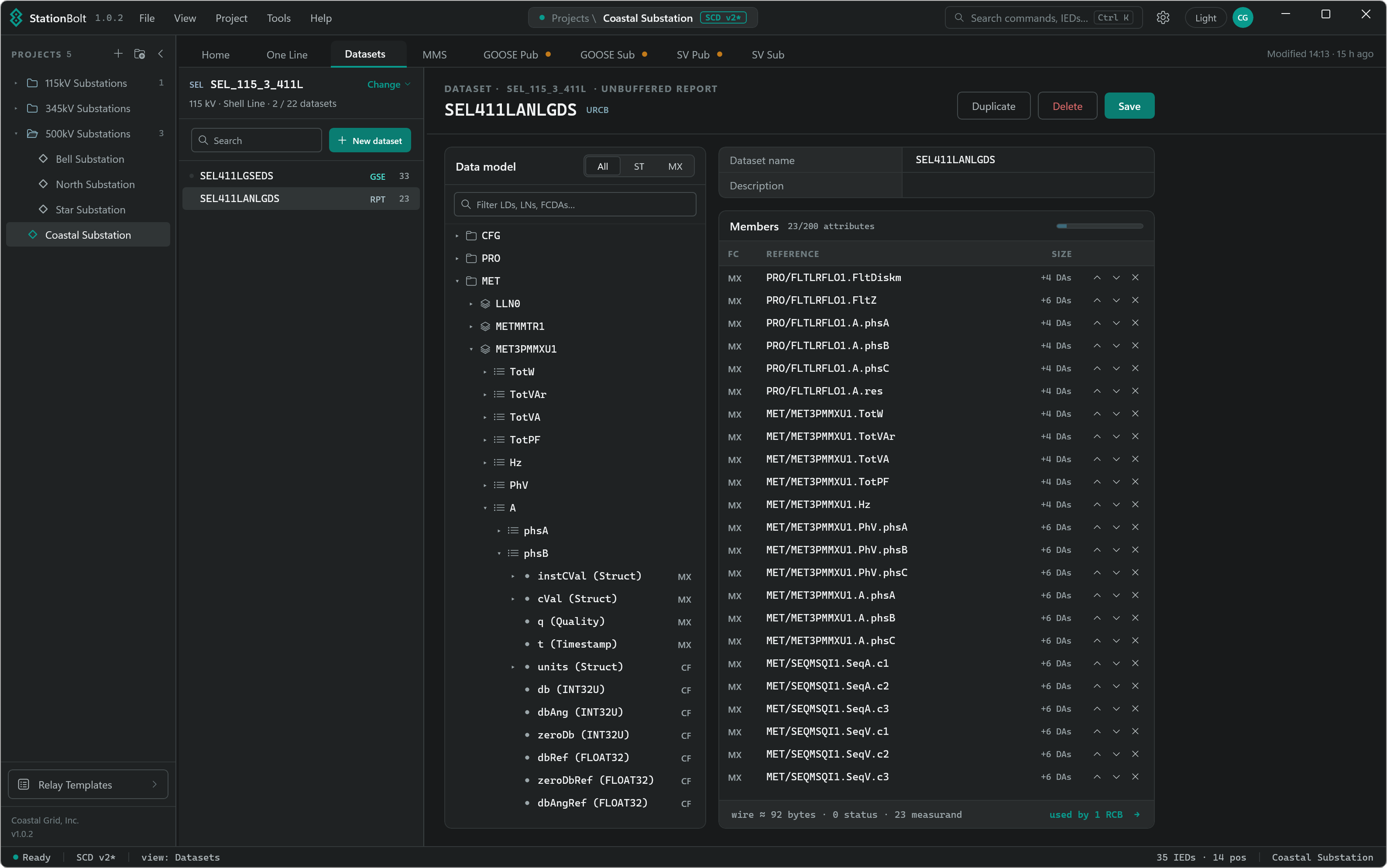Click the Members attributes usage bar

coord(1099,226)
